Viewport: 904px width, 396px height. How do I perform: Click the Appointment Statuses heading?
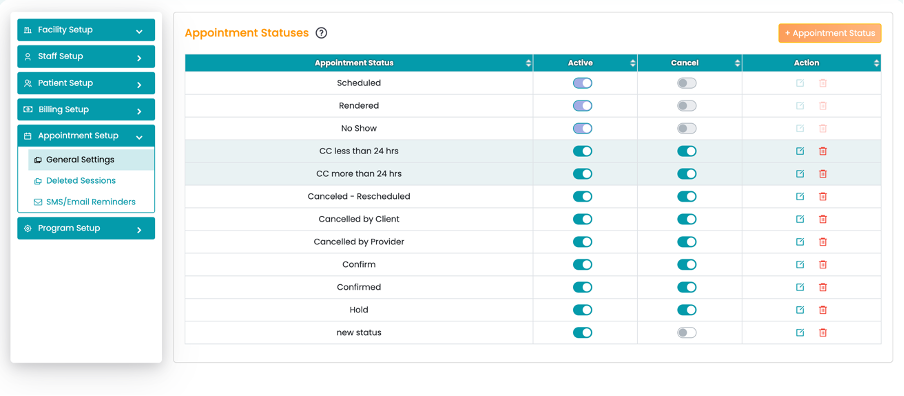(x=247, y=33)
